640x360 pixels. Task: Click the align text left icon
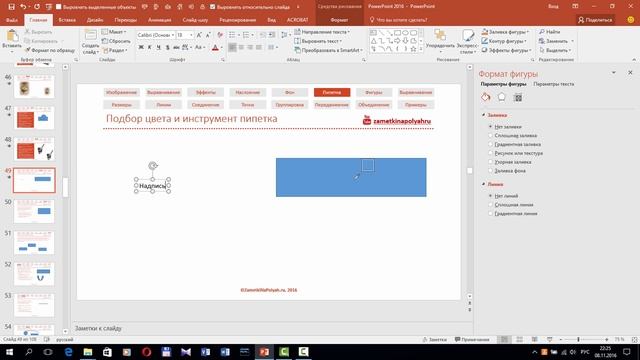click(232, 47)
